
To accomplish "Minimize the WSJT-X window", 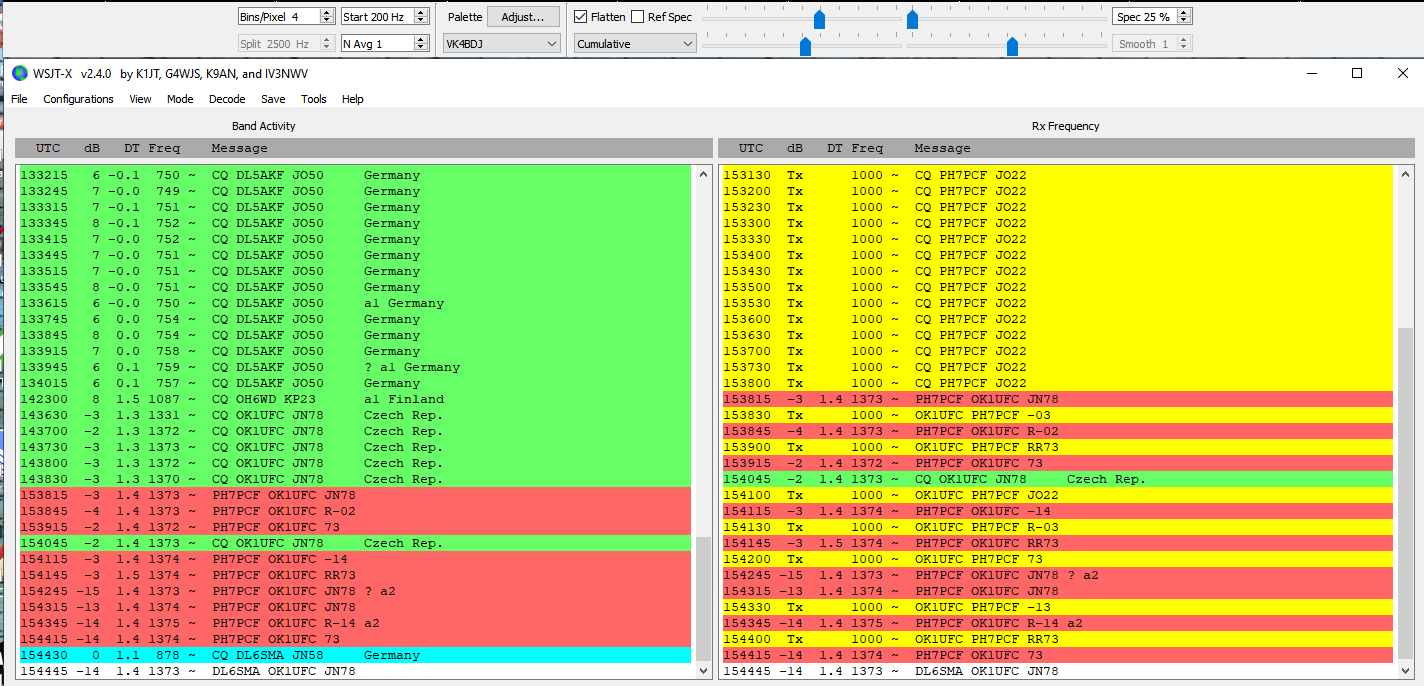I will [x=1311, y=73].
